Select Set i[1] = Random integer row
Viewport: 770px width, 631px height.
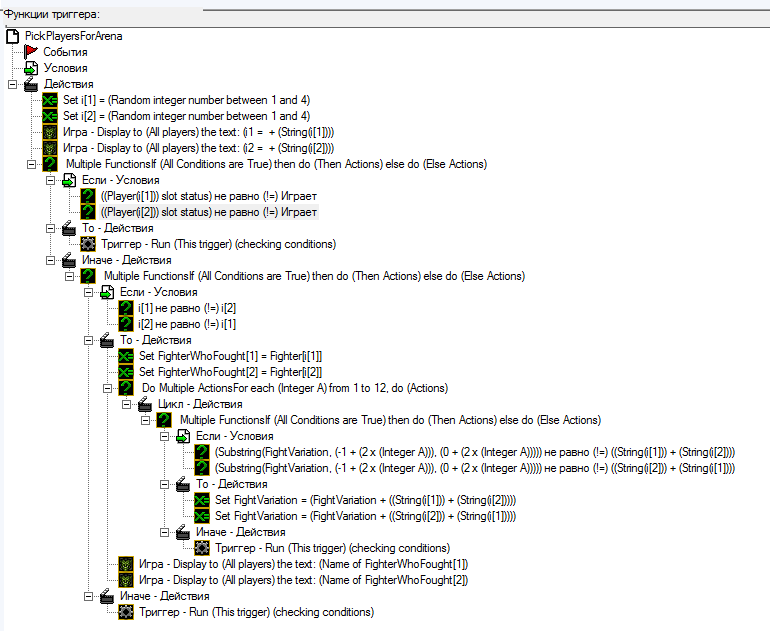(x=186, y=100)
